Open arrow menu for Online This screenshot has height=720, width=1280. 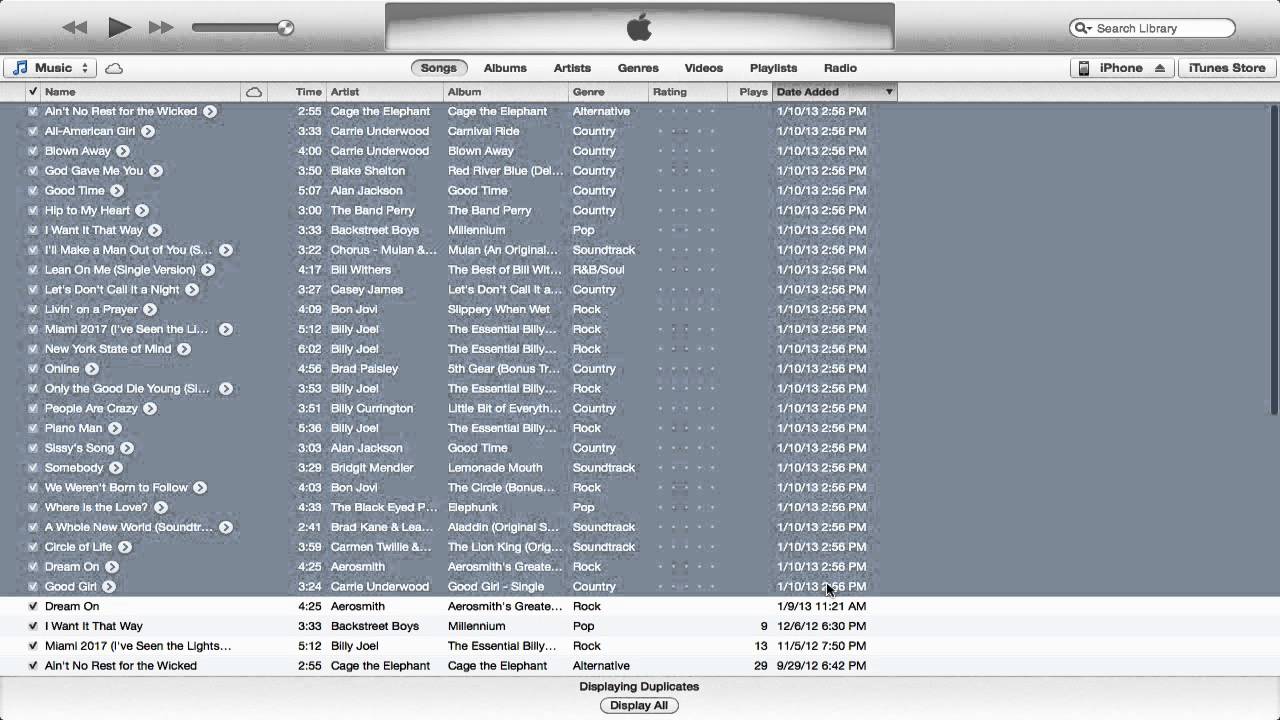coord(92,369)
